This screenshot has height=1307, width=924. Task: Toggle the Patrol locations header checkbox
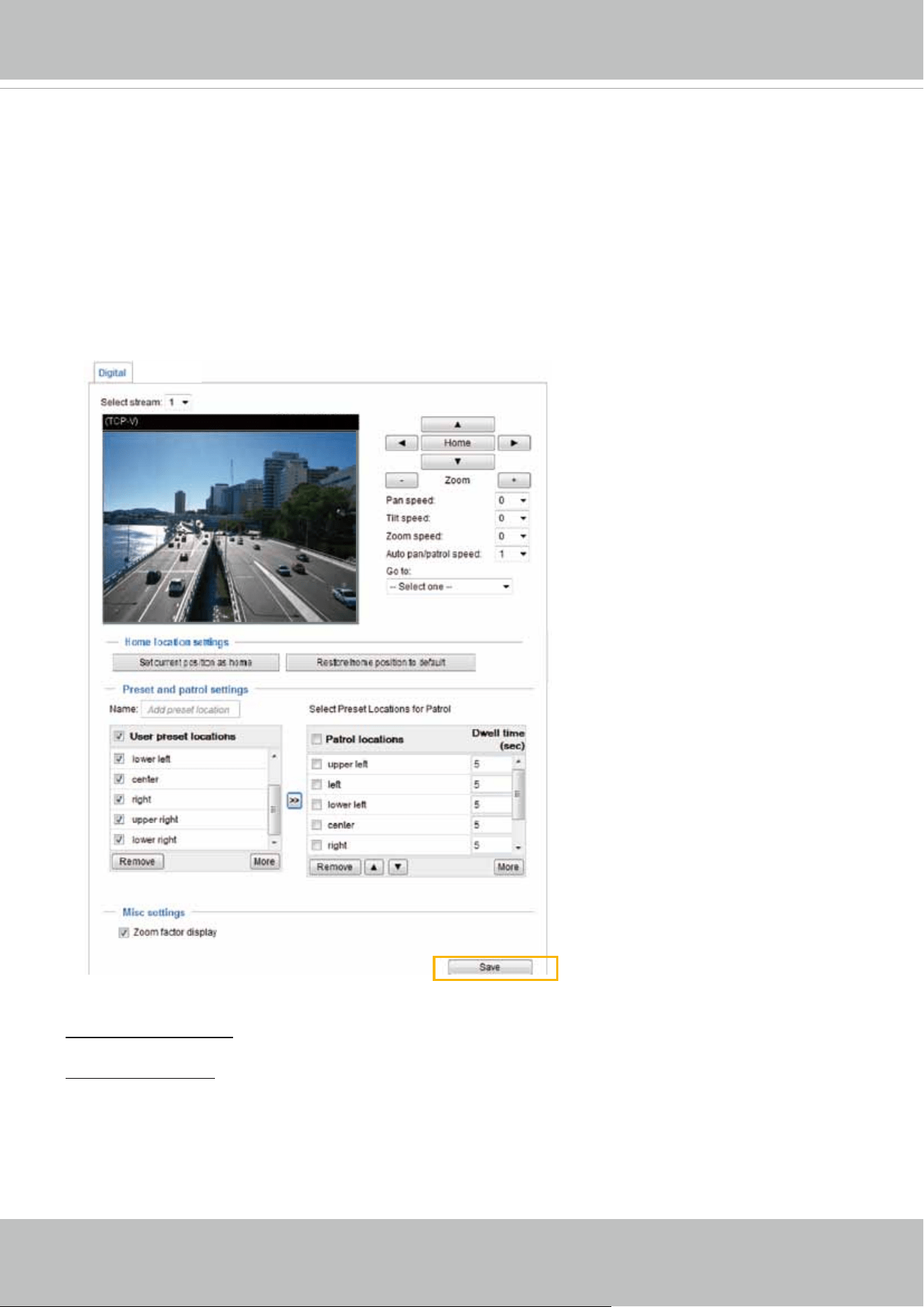317,739
